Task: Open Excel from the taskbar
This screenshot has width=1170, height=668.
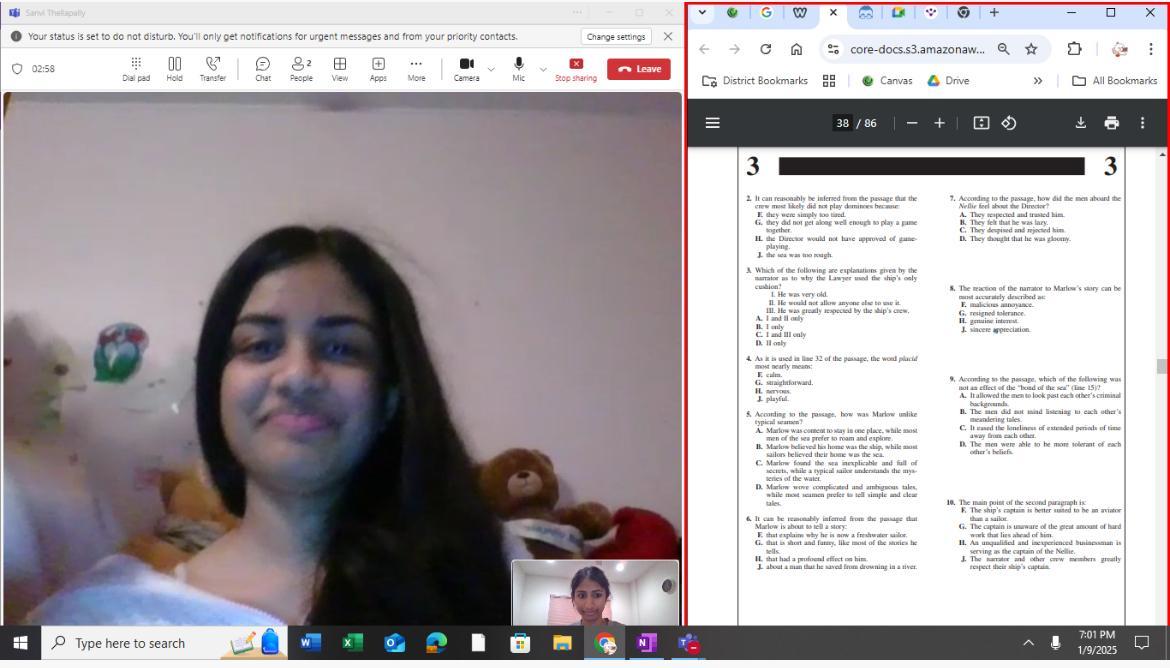Action: (352, 643)
